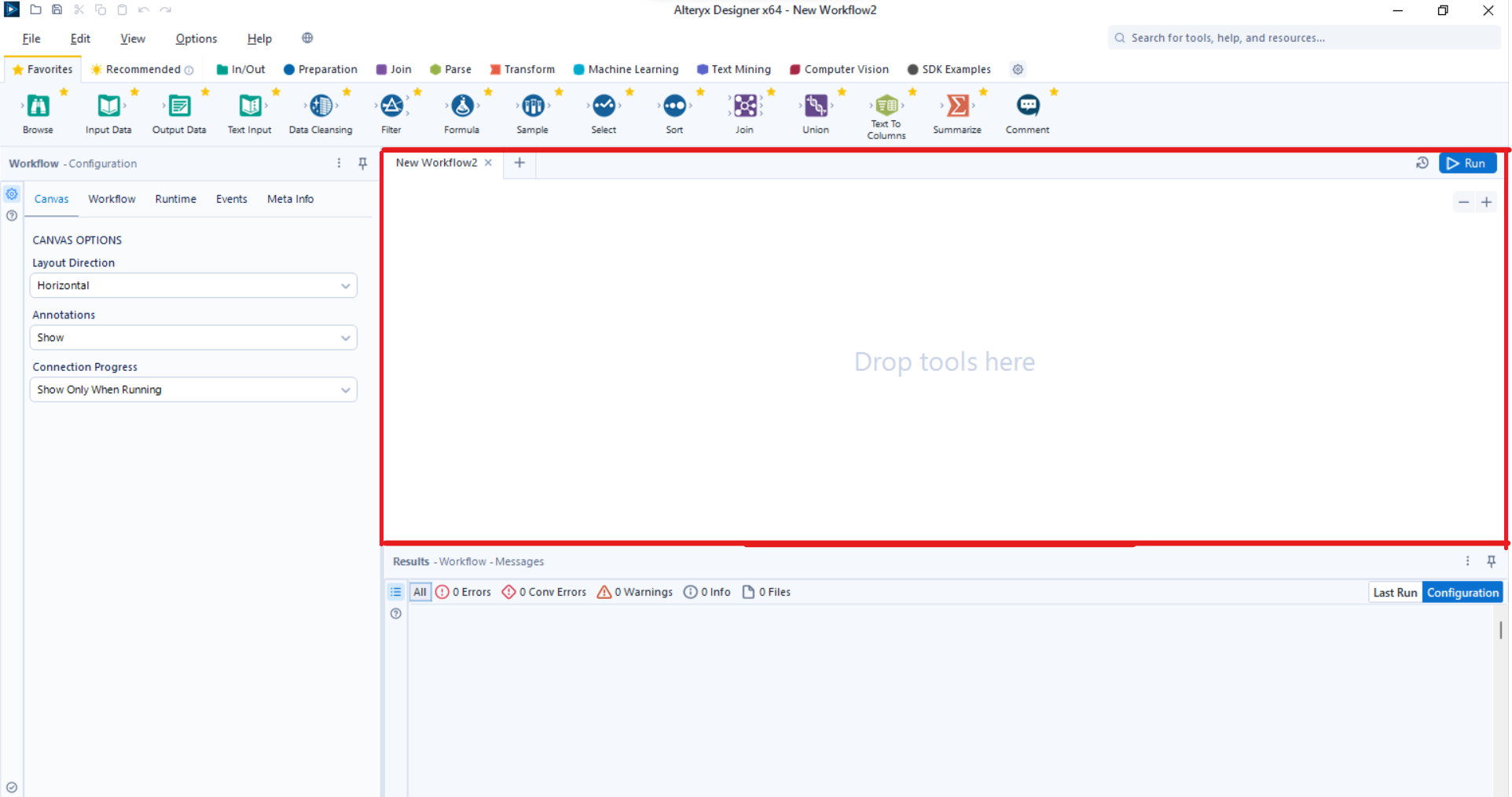Viewport: 1512px width, 797px height.
Task: Open the Preparation tools palette
Action: [321, 69]
